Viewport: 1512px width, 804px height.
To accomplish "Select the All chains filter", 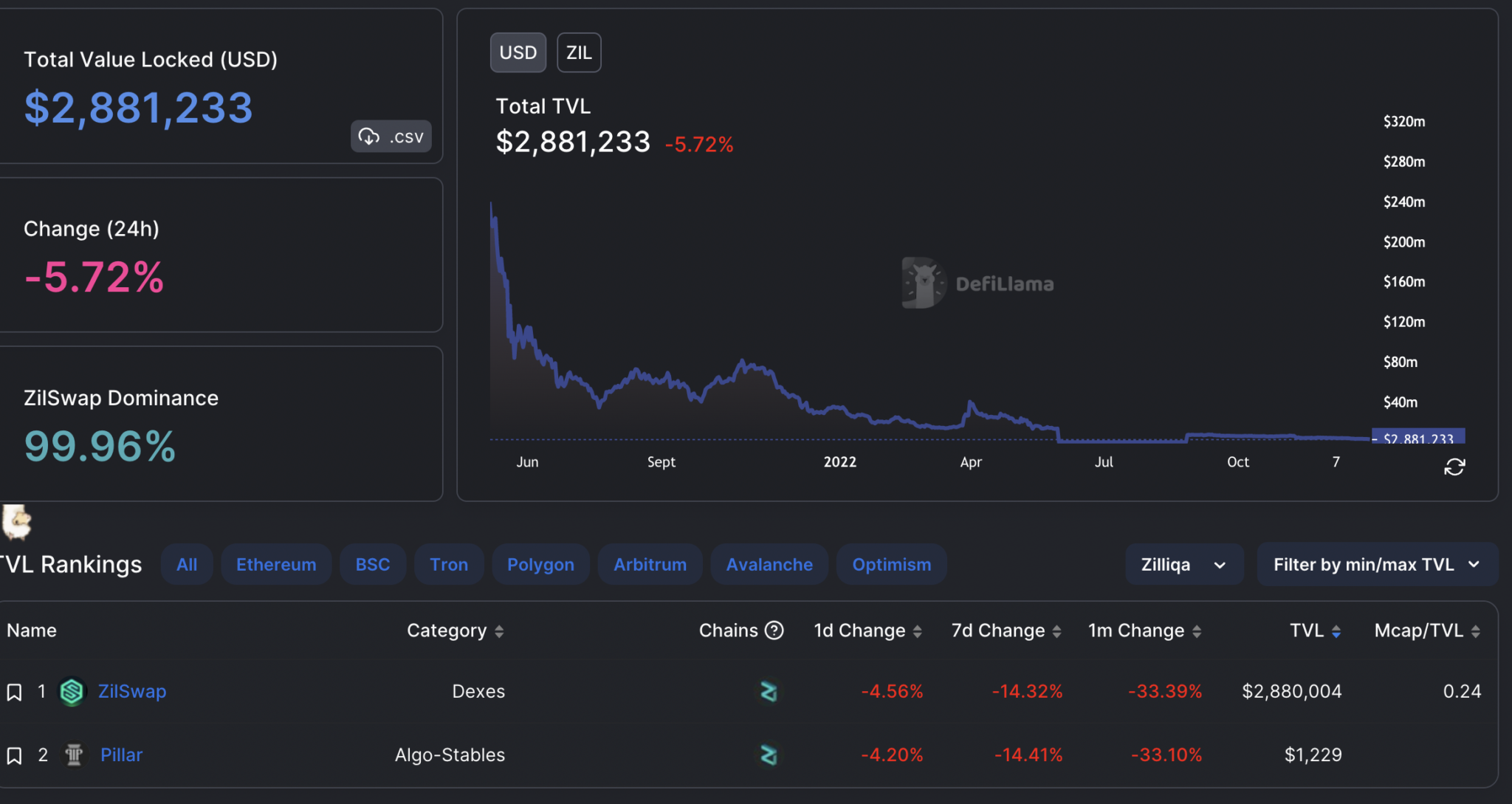I will 187,565.
